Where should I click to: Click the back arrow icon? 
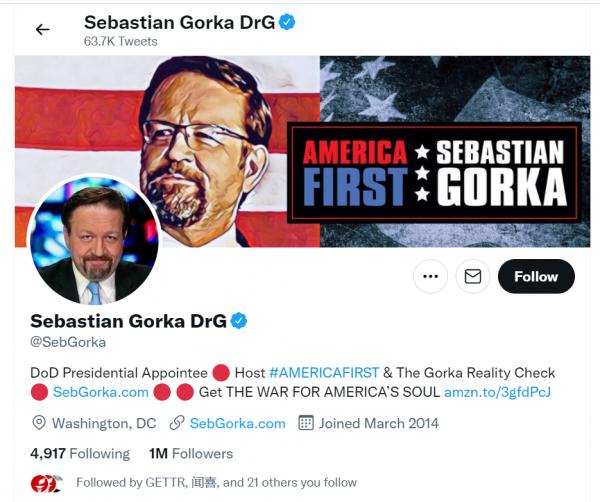42,29
